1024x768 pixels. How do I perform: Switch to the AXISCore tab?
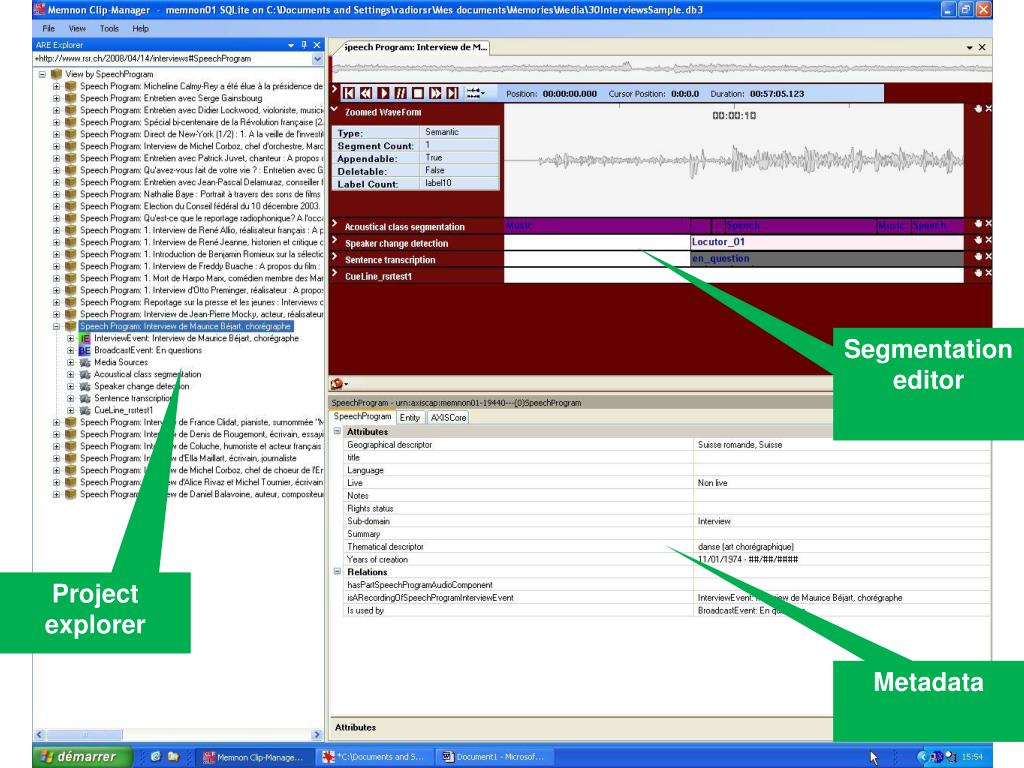(448, 417)
